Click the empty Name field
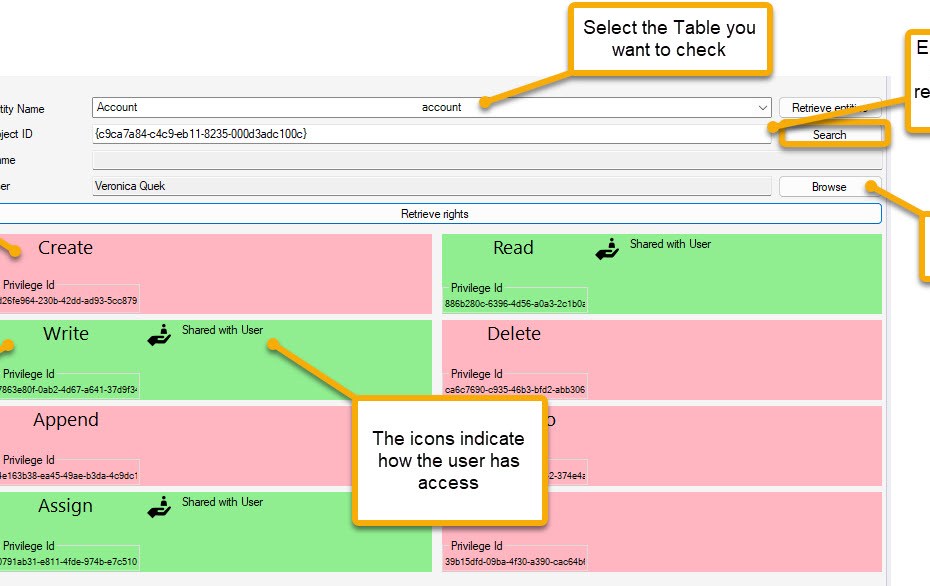The width and height of the screenshot is (930, 586). pos(487,160)
